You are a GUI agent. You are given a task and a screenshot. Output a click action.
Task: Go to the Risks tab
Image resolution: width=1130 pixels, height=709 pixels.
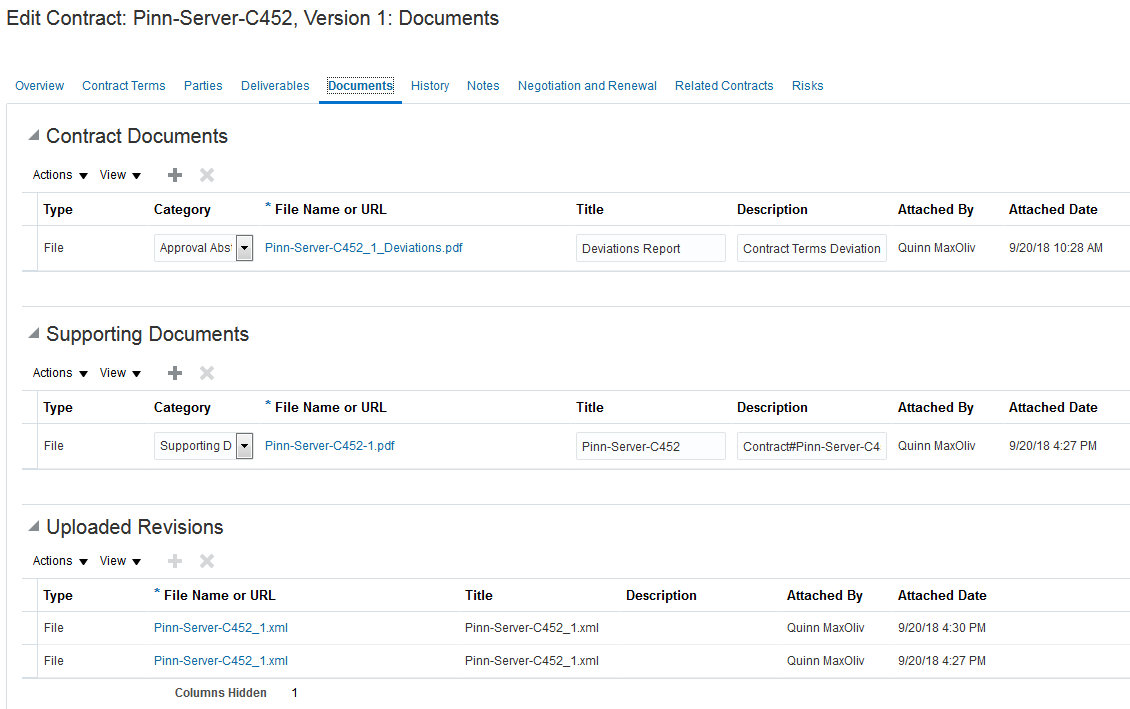(807, 86)
